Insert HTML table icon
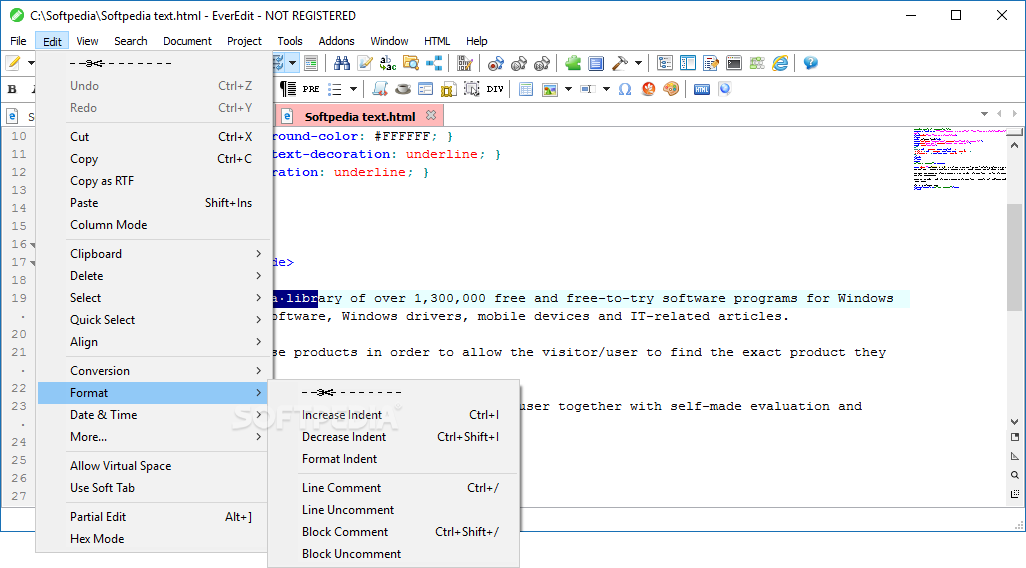The height and width of the screenshot is (568, 1026). click(526, 89)
